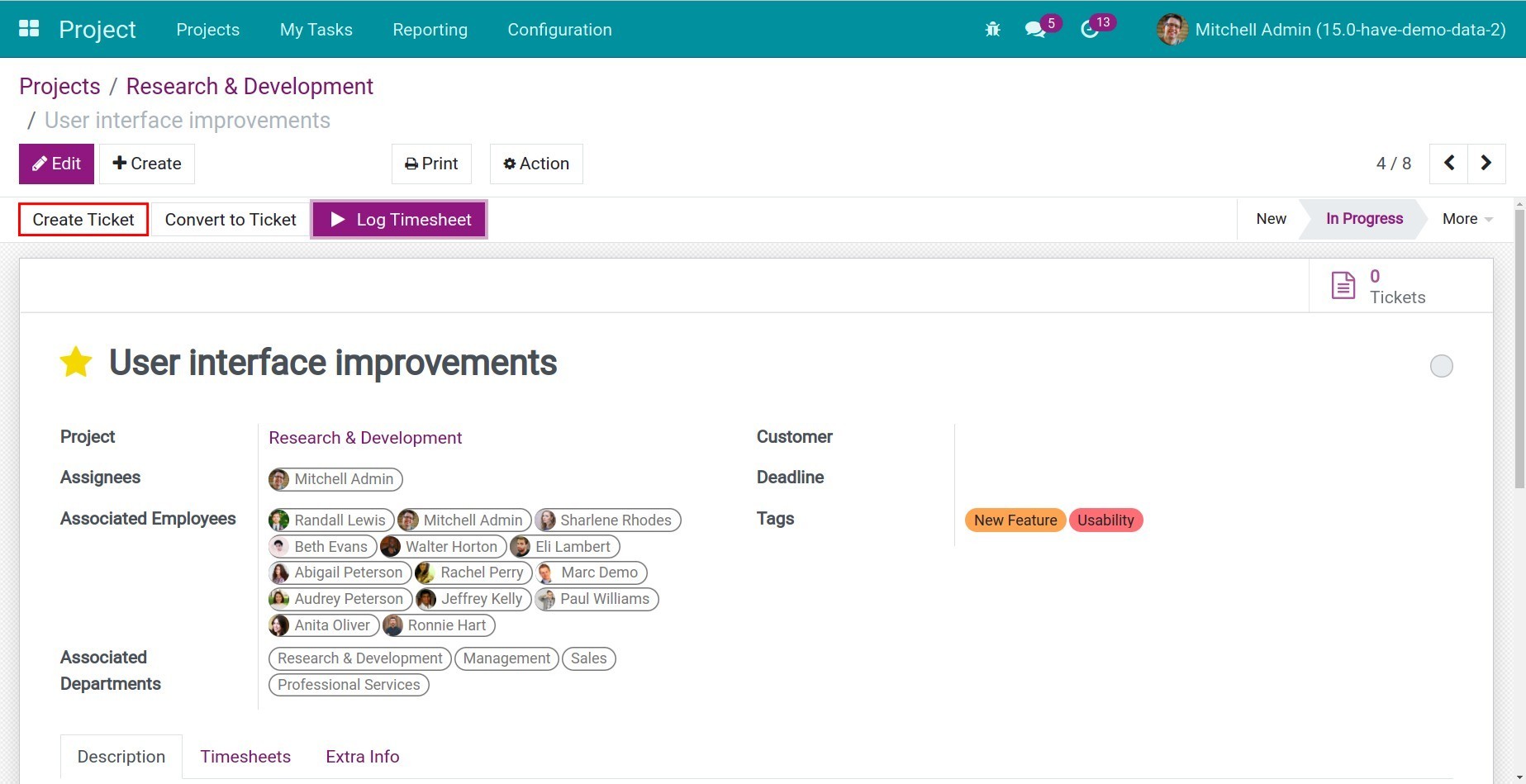Open the activities clock showing 13

coord(1091,29)
